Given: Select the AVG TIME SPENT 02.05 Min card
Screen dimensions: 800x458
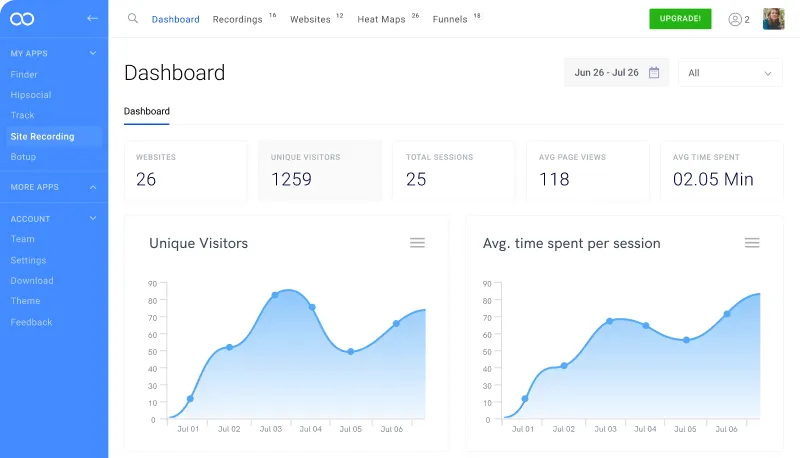Looking at the screenshot, I should point(721,171).
